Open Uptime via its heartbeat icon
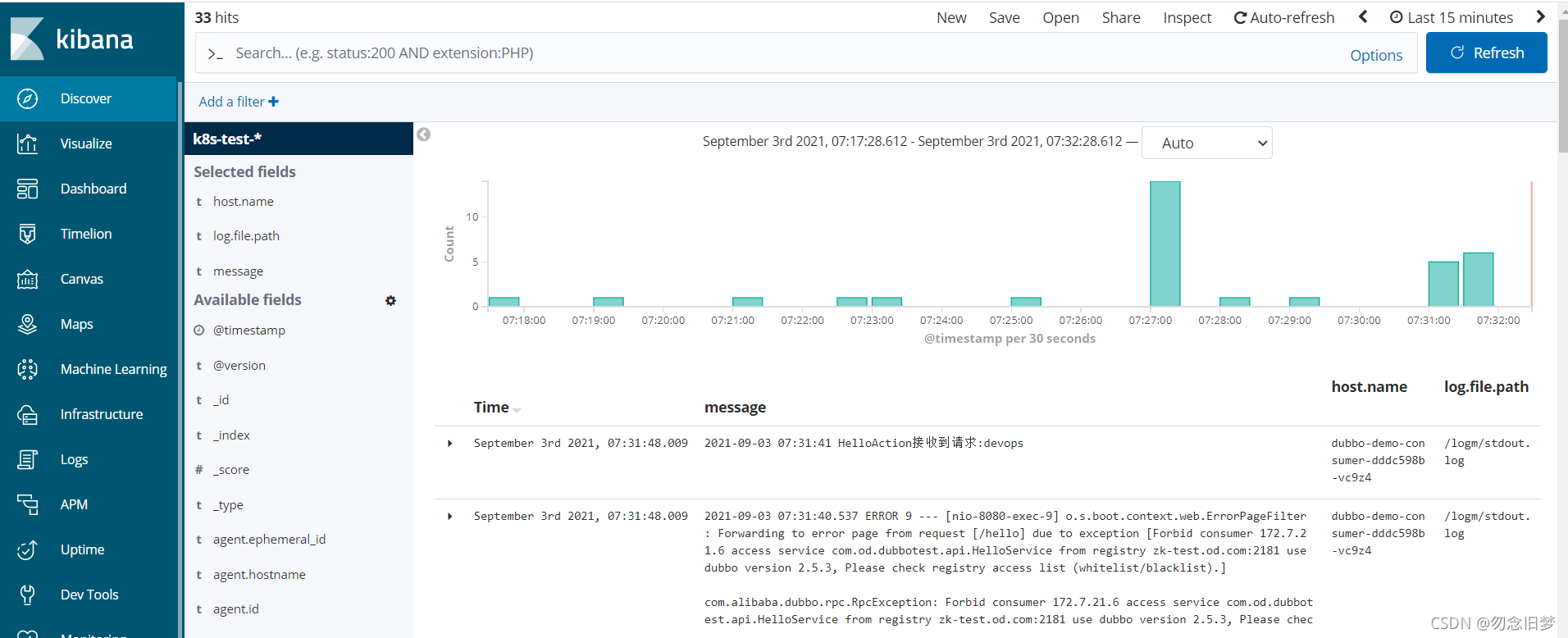 click(27, 549)
